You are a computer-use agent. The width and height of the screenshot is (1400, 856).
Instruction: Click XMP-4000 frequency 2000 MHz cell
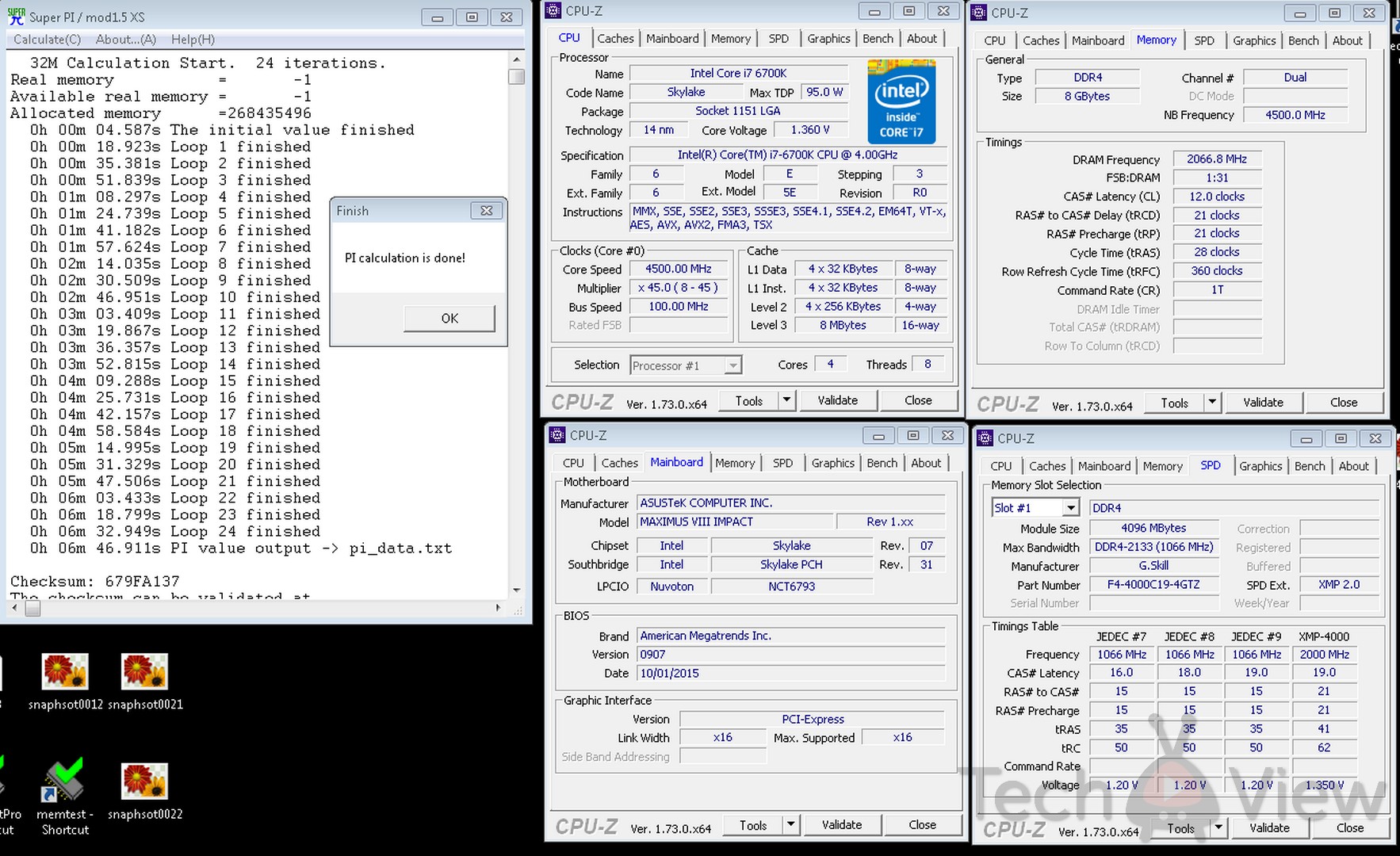click(x=1324, y=655)
